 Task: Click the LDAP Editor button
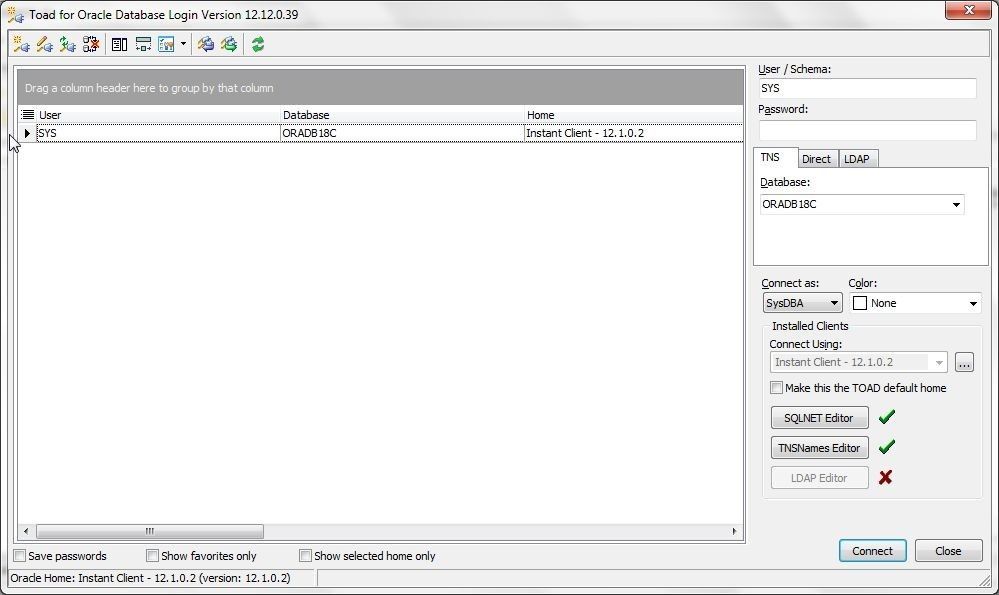tap(819, 478)
